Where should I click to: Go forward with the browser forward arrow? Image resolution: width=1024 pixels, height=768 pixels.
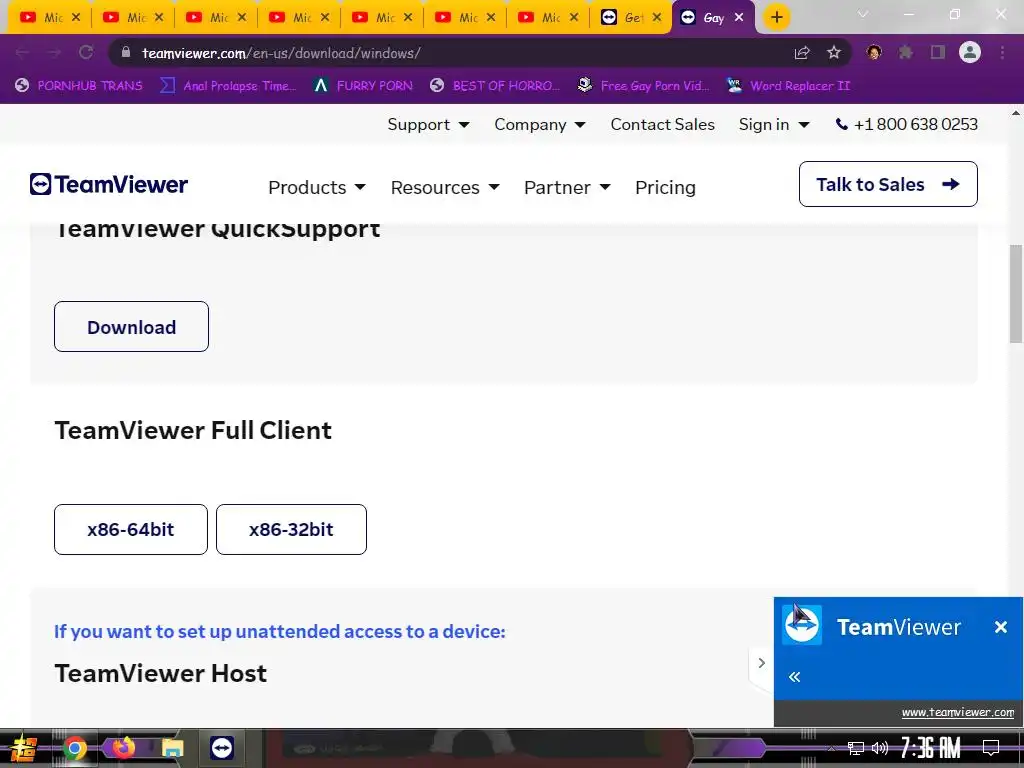54,52
